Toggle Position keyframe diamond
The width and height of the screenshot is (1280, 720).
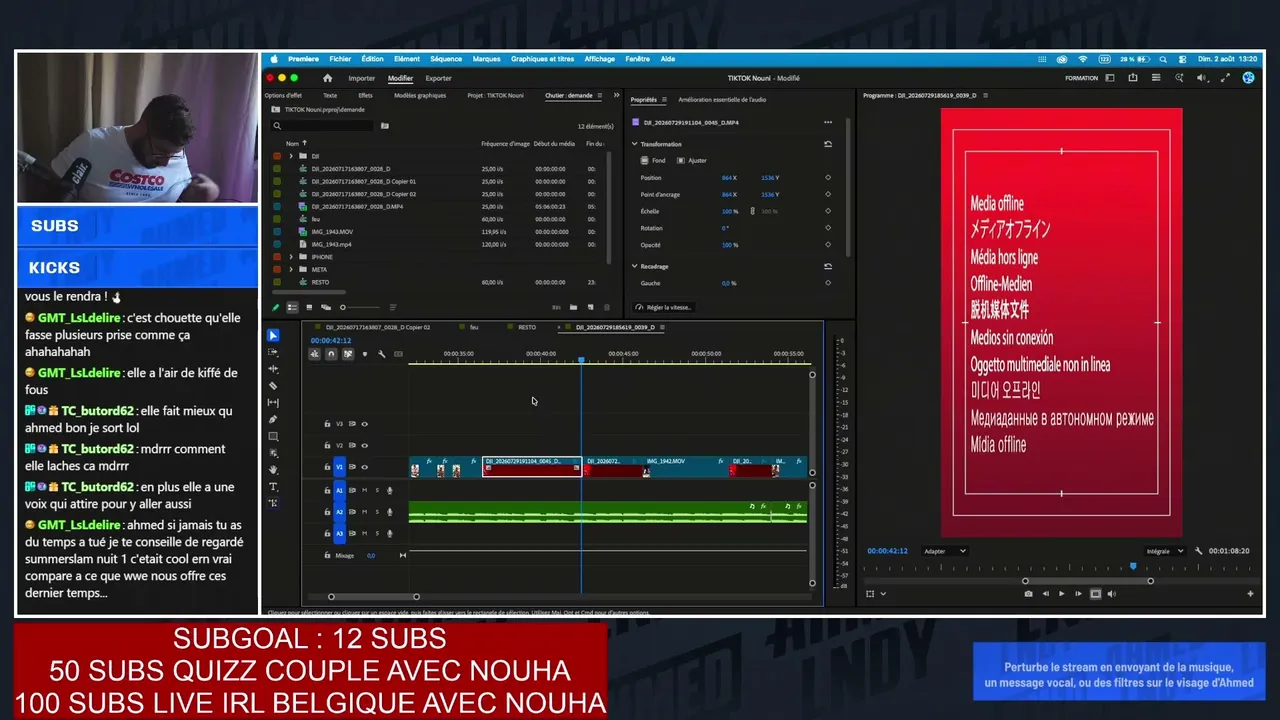(x=828, y=178)
